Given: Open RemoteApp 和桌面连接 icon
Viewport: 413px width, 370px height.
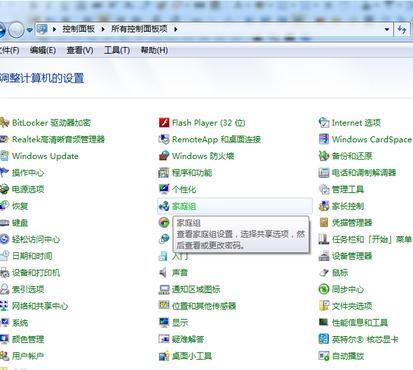Looking at the screenshot, I should tap(164, 139).
